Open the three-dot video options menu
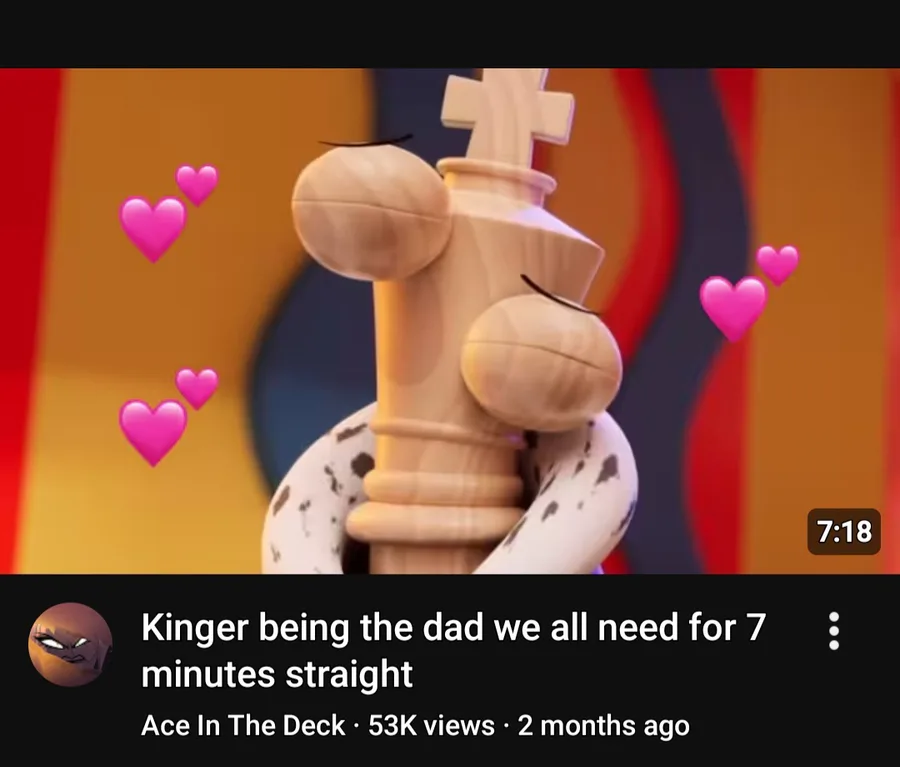Viewport: 900px width, 767px height. tap(834, 631)
